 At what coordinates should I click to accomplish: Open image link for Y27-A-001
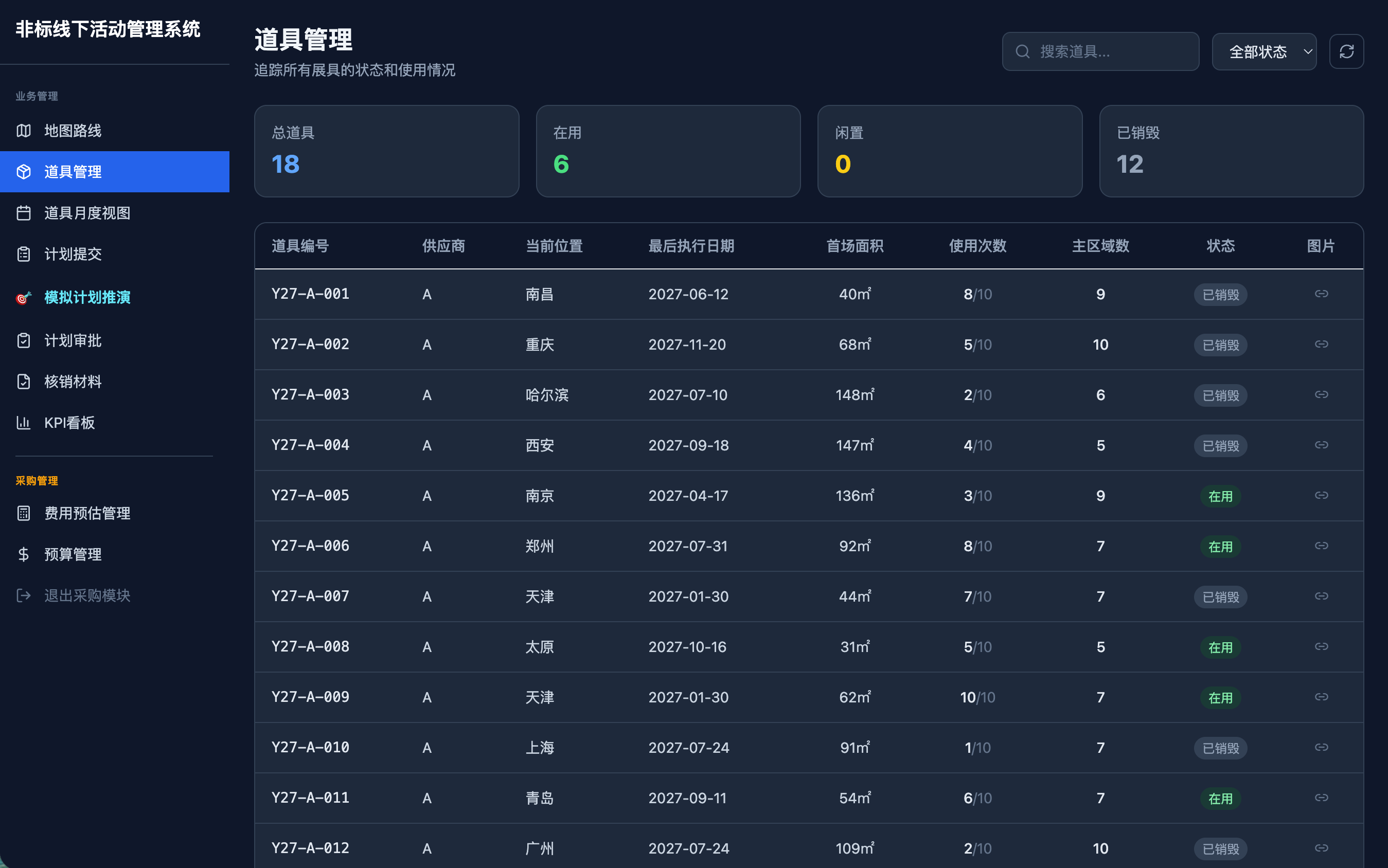[x=1321, y=294]
